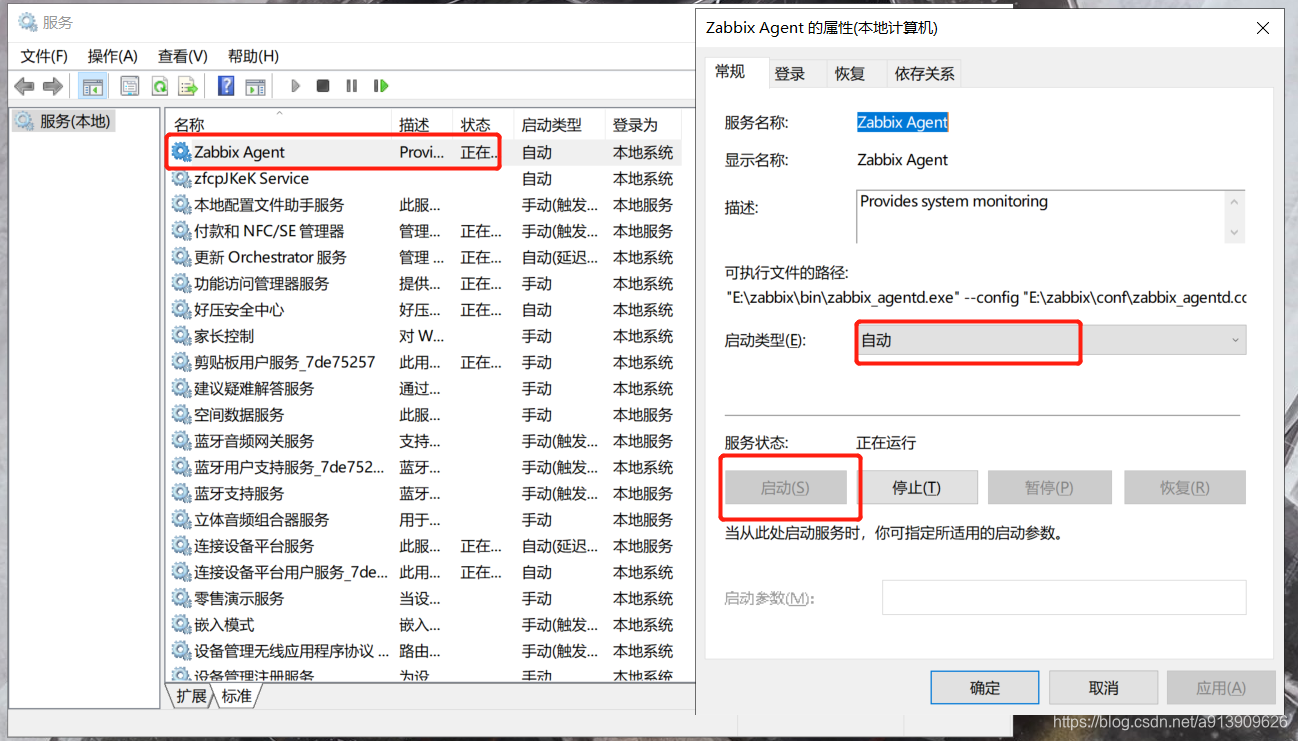Click the Forward arrow in Services toolbar
The image size is (1298, 741).
(x=53, y=87)
